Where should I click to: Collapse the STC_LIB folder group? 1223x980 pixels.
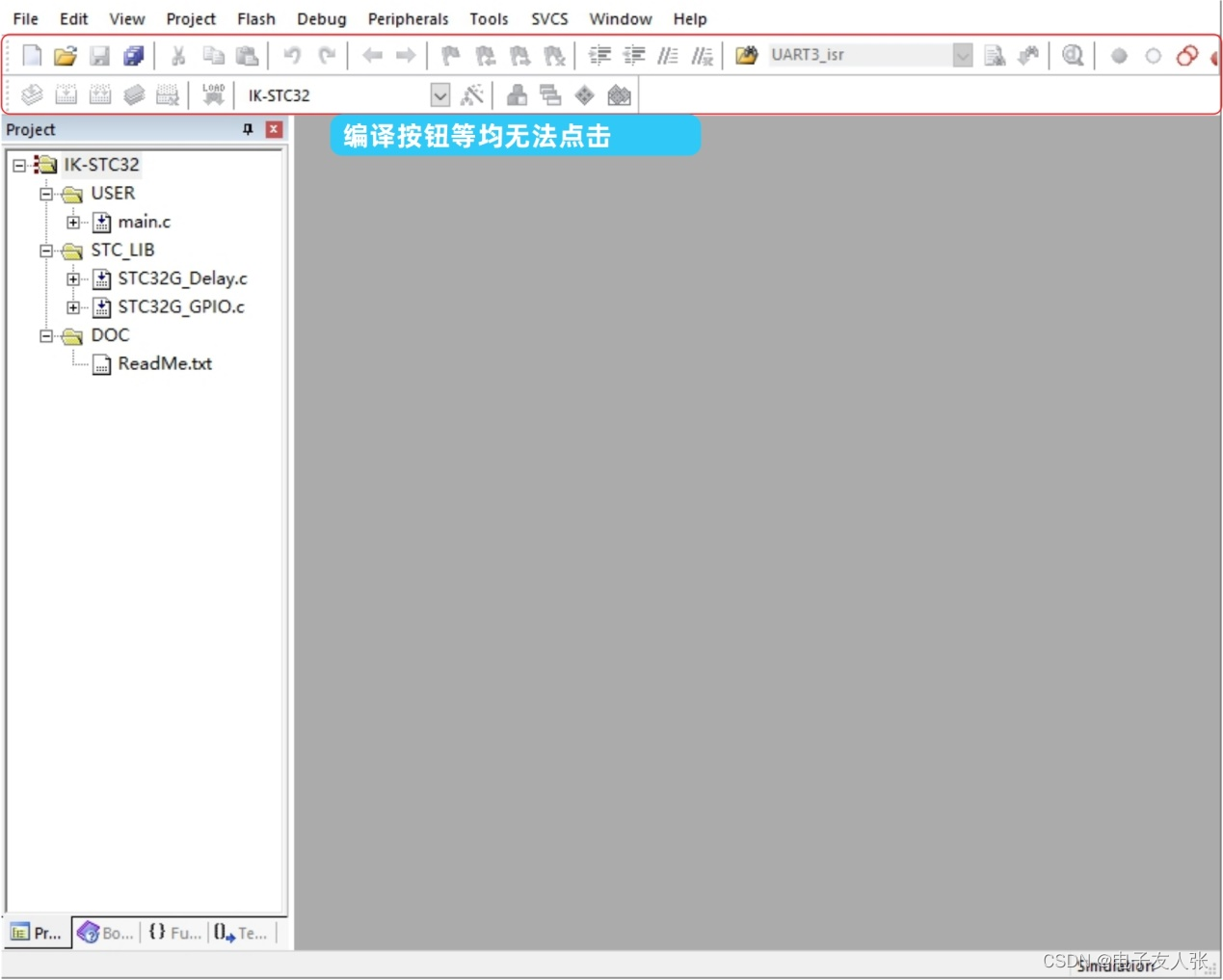(x=45, y=251)
